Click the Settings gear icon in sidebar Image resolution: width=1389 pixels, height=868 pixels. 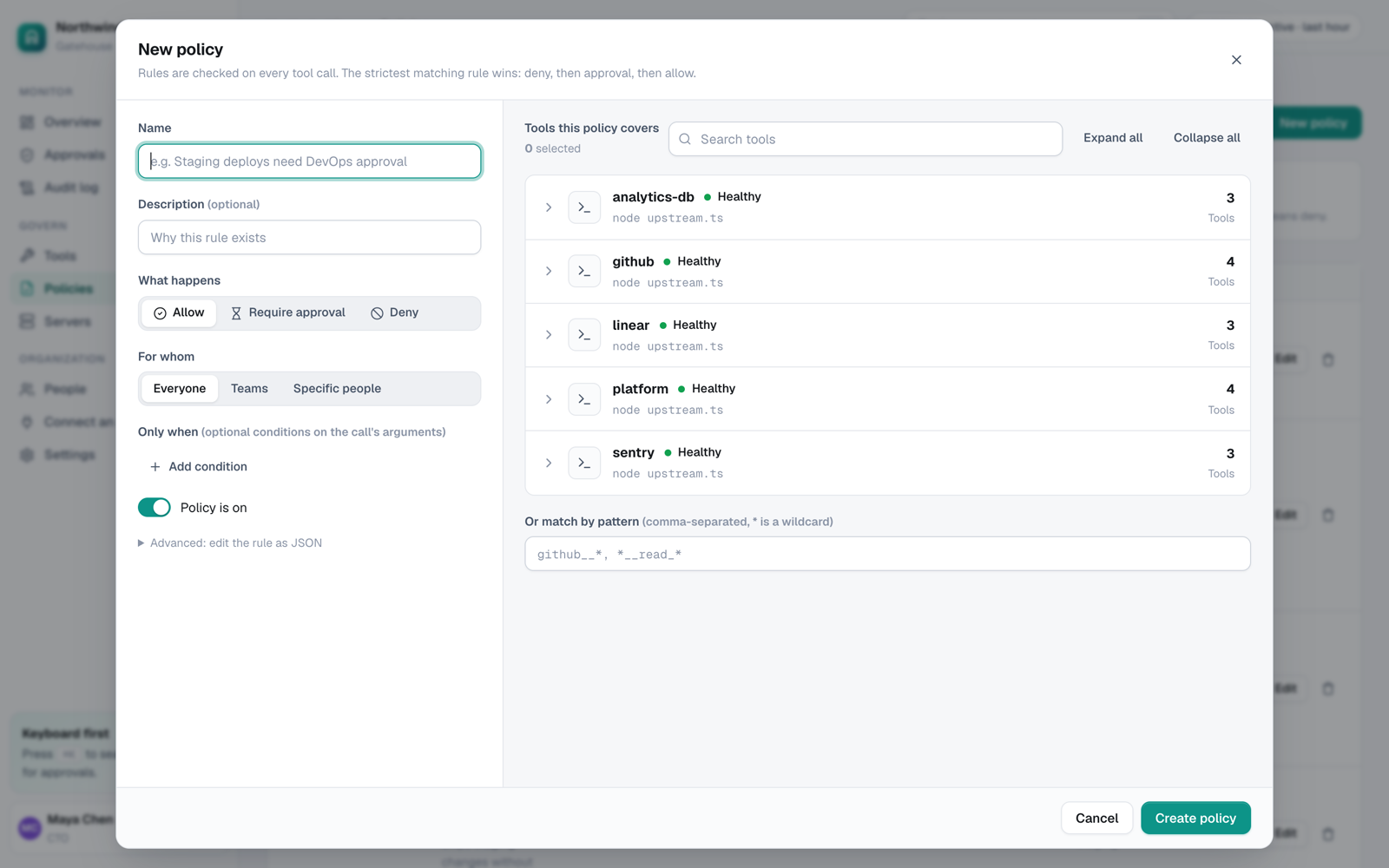[28, 455]
